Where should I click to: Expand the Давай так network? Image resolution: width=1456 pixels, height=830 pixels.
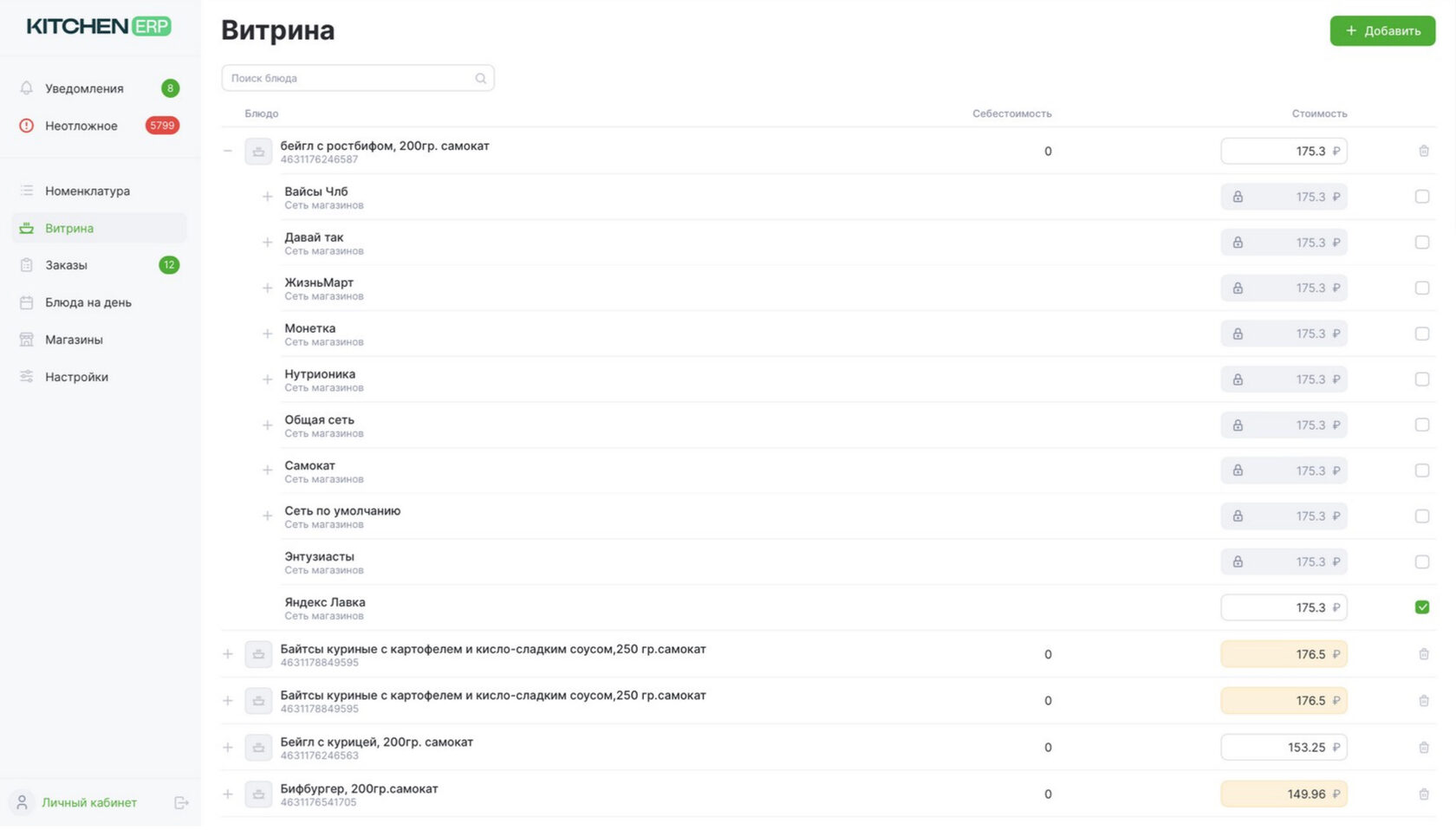coord(268,243)
